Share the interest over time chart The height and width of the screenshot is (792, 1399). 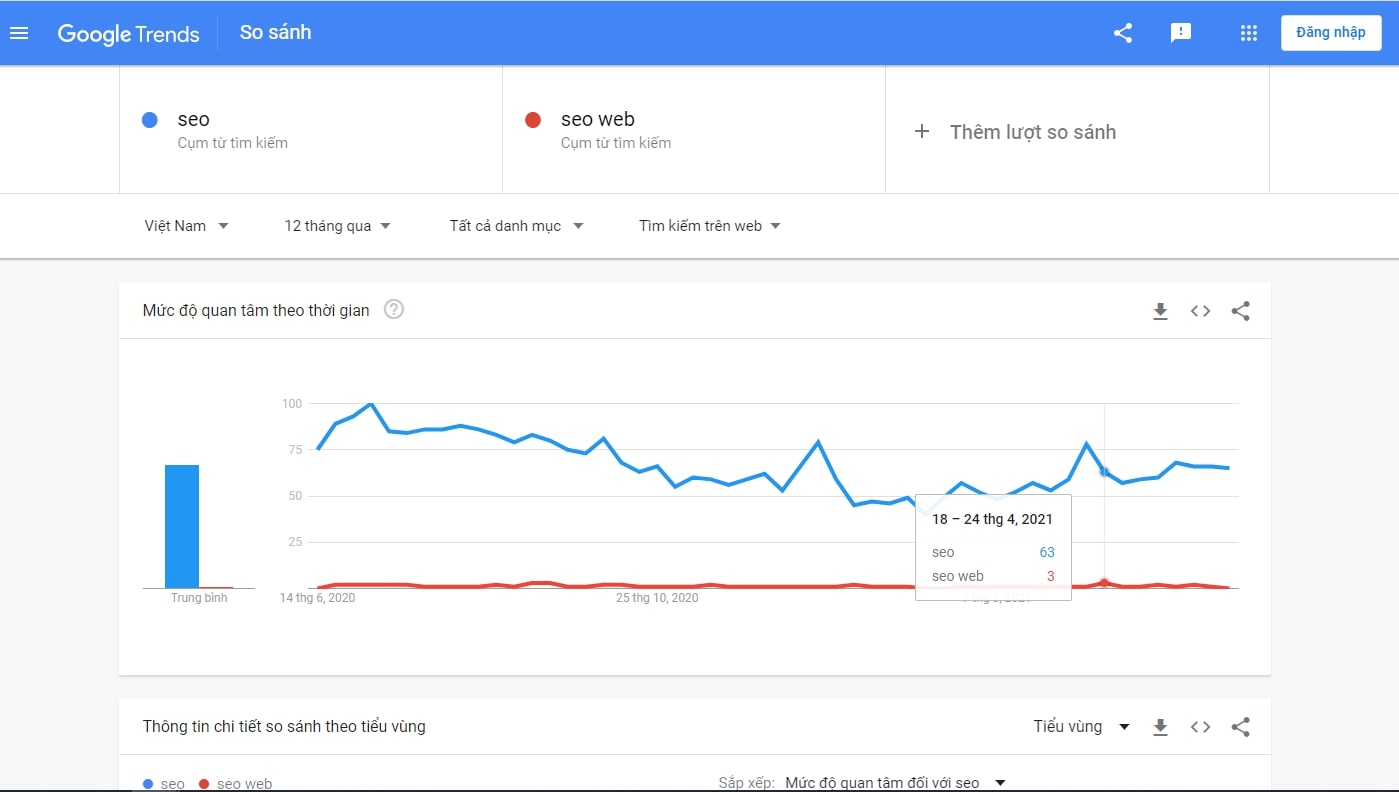1240,311
